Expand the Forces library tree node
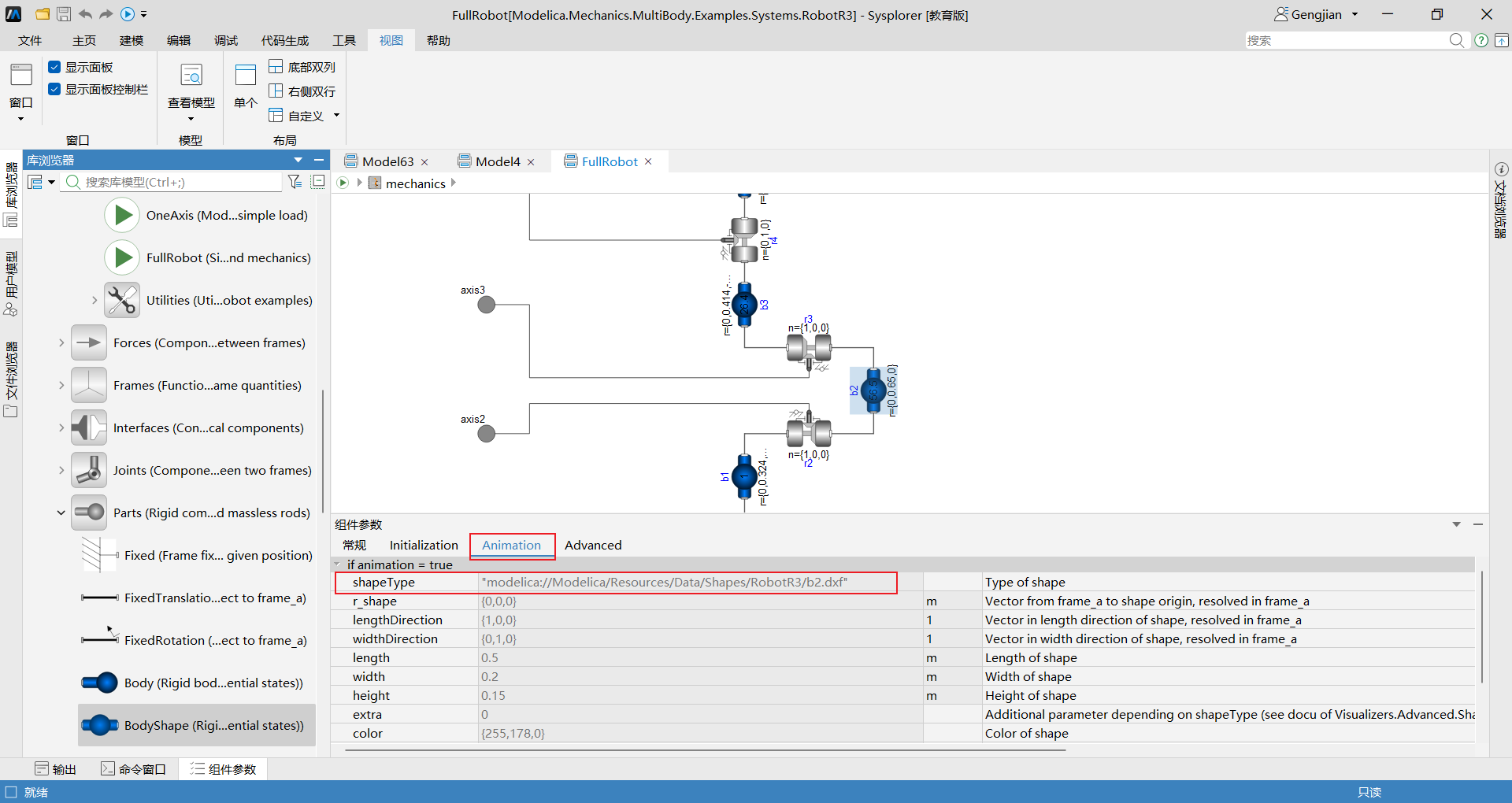Viewport: 1512px width, 803px height. [x=61, y=342]
